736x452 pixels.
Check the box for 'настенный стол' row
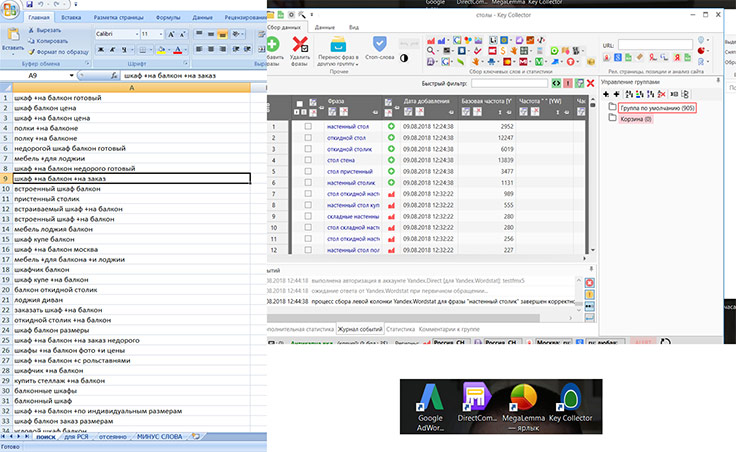point(308,127)
